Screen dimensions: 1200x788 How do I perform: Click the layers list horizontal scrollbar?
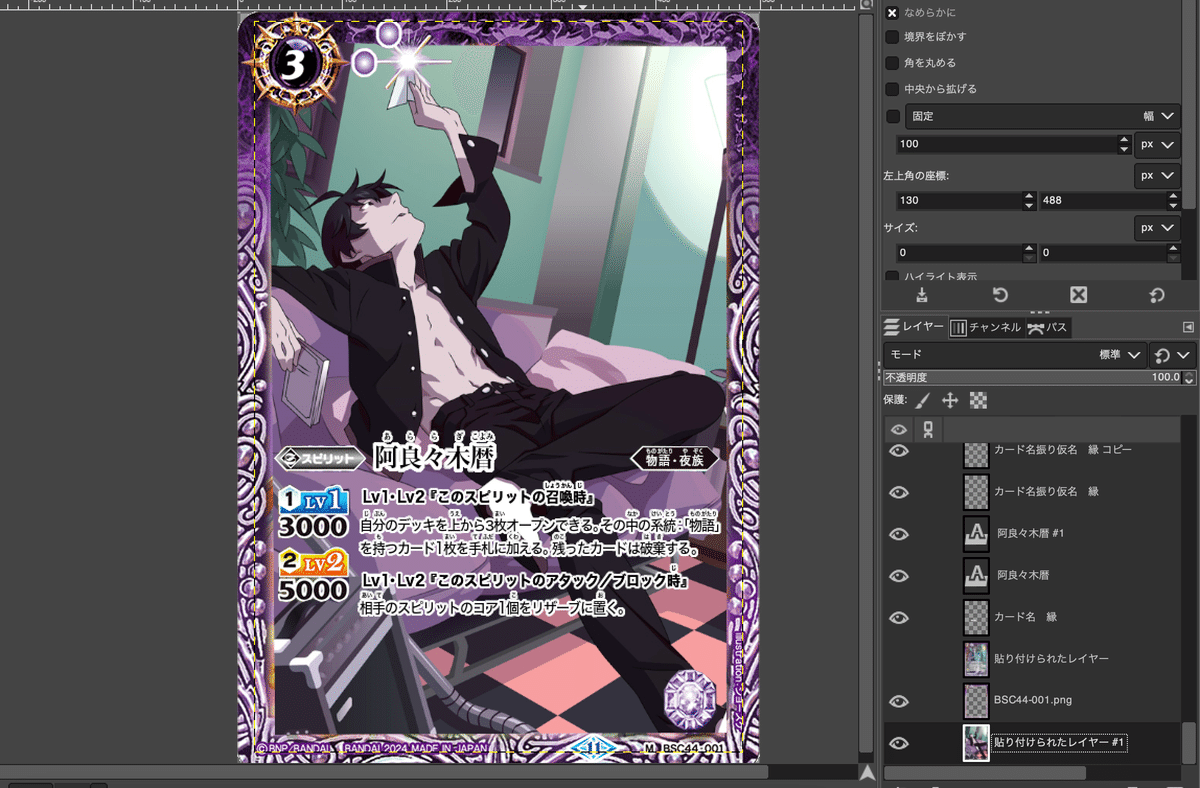985,773
